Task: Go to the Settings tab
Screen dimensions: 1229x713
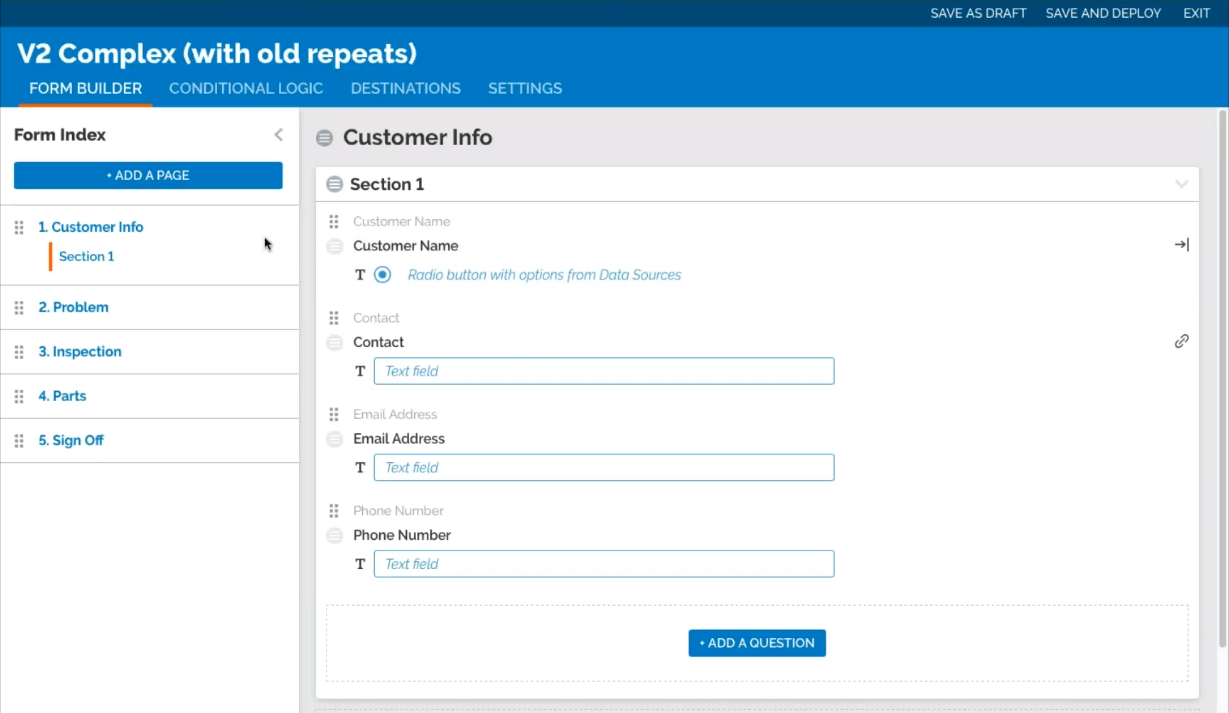Action: pos(525,88)
